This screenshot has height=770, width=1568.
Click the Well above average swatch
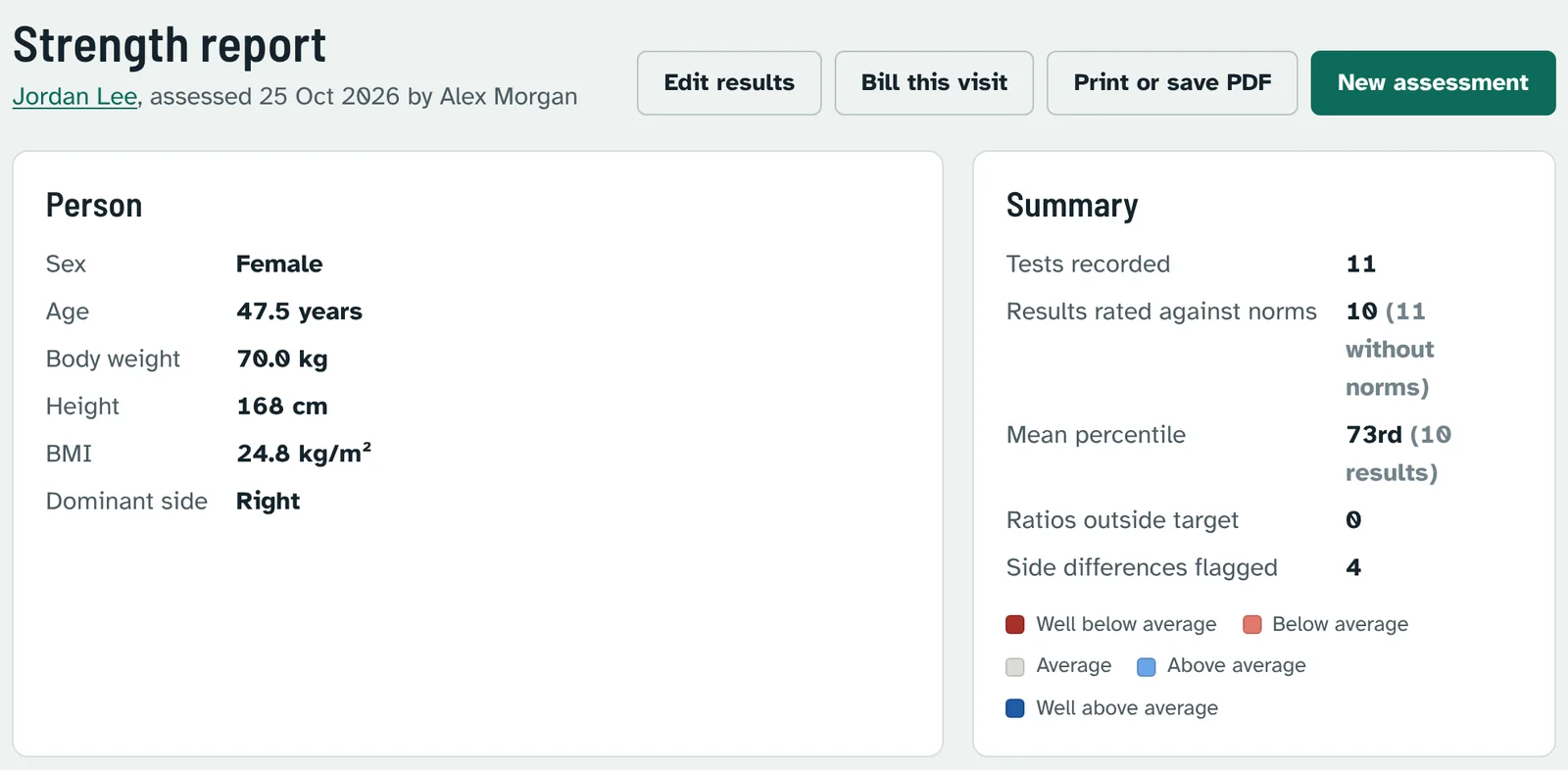point(1015,708)
